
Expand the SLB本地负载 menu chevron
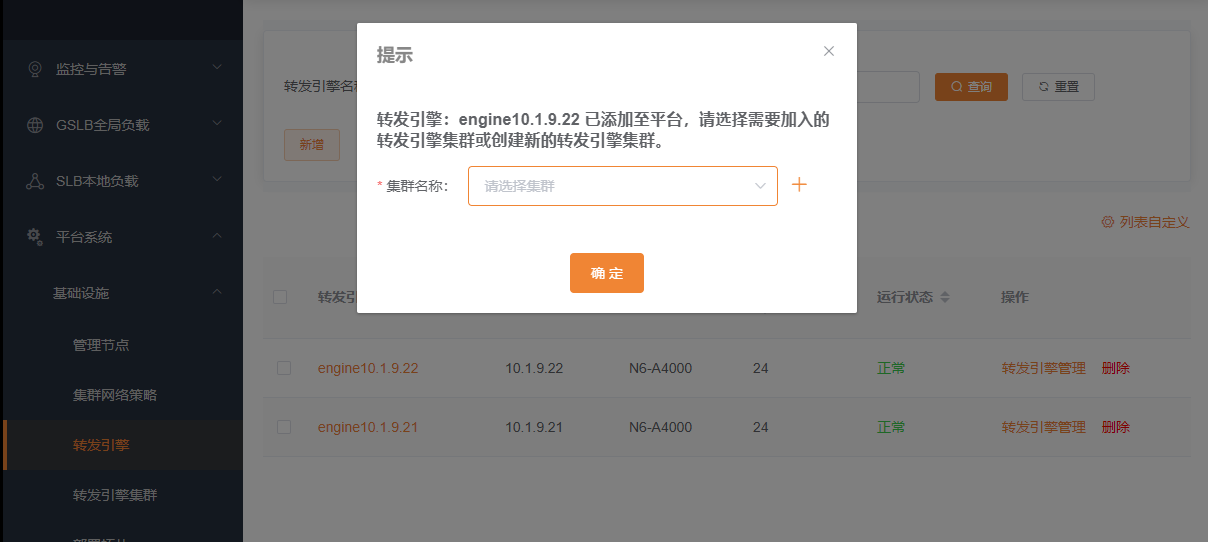pyautogui.click(x=217, y=180)
